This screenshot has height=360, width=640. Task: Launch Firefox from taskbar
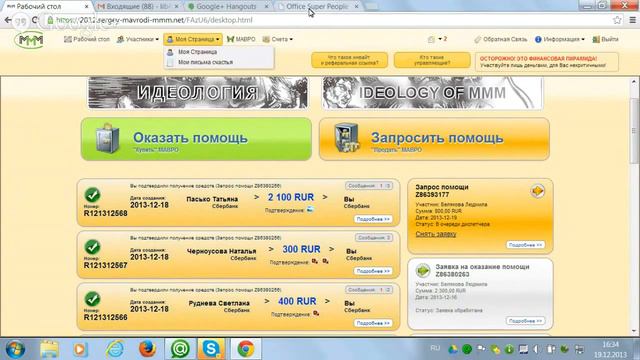(x=147, y=349)
